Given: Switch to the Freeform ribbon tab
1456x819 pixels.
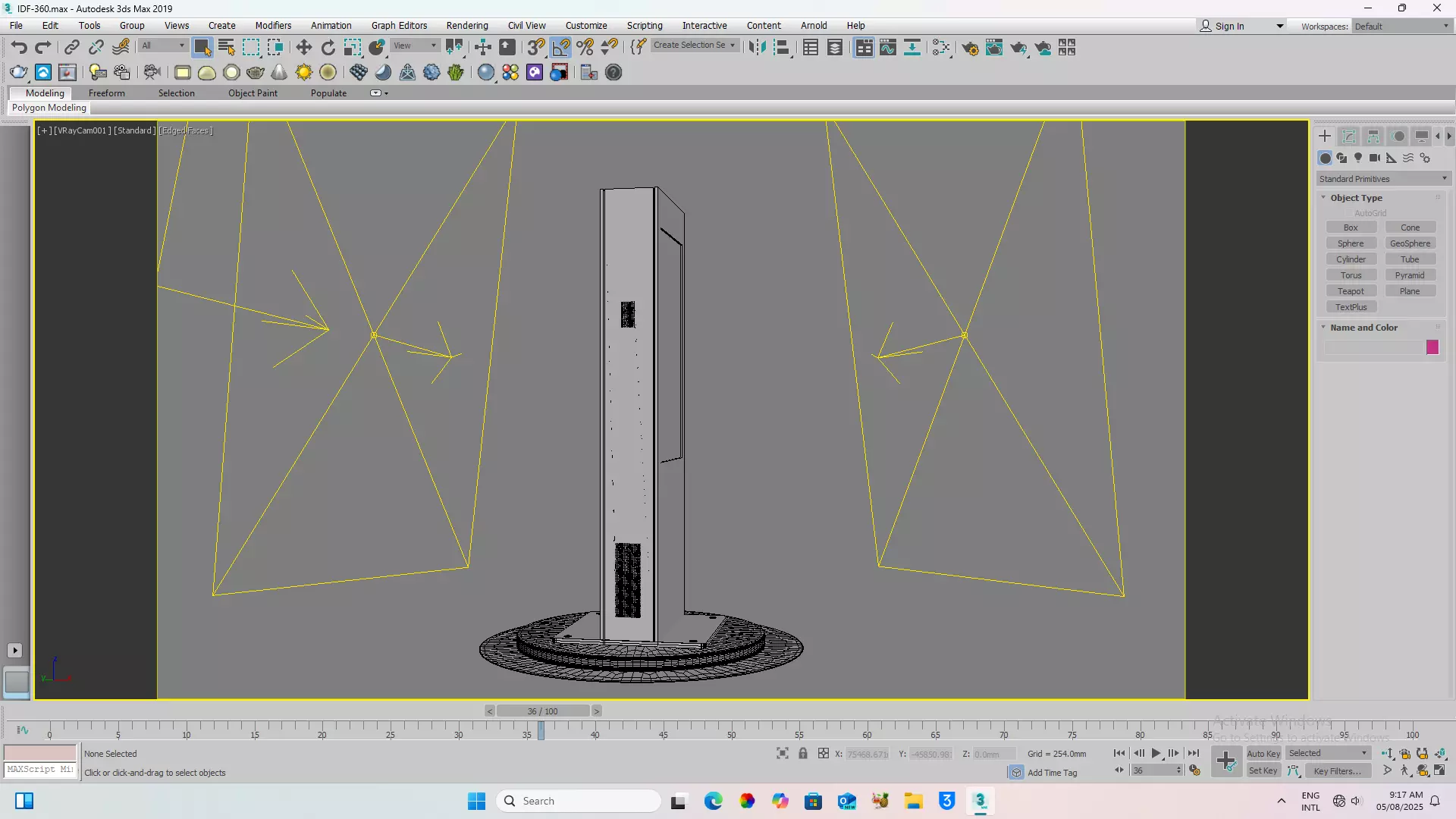Looking at the screenshot, I should 107,93.
